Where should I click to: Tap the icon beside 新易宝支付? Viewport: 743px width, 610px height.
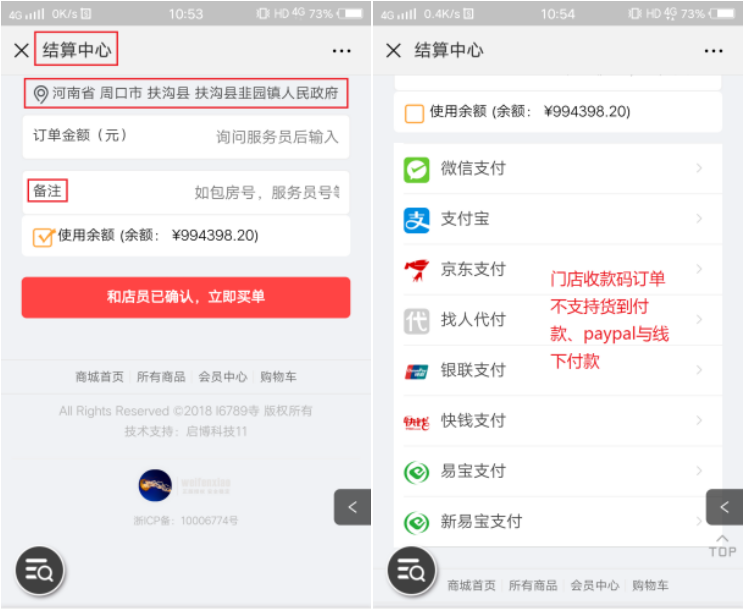pos(416,522)
